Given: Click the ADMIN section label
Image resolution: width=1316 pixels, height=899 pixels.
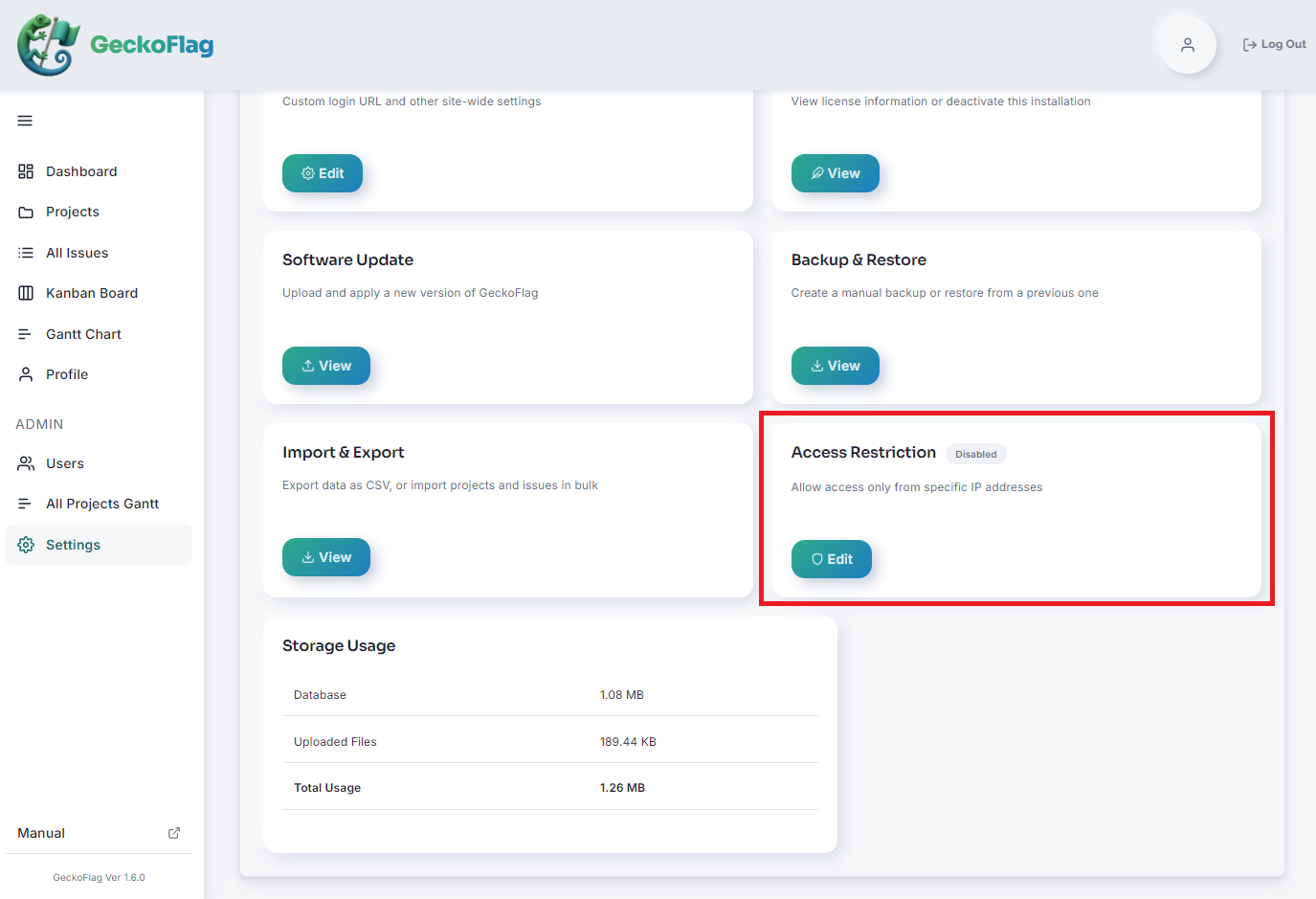Looking at the screenshot, I should pos(39,424).
